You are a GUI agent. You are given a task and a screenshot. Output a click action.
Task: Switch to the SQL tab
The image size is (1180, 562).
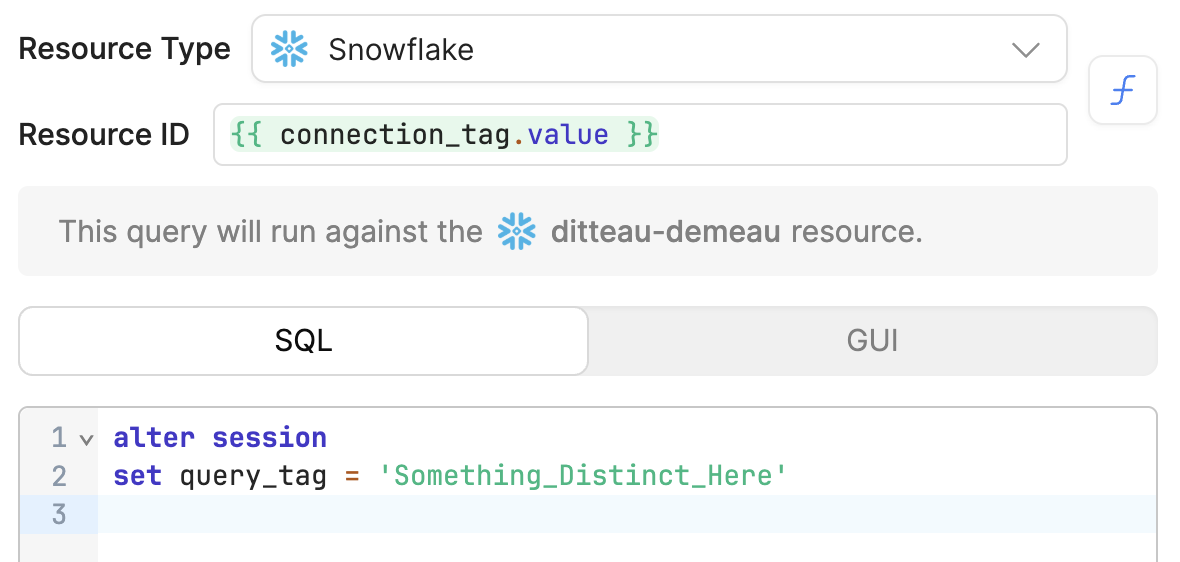[303, 341]
